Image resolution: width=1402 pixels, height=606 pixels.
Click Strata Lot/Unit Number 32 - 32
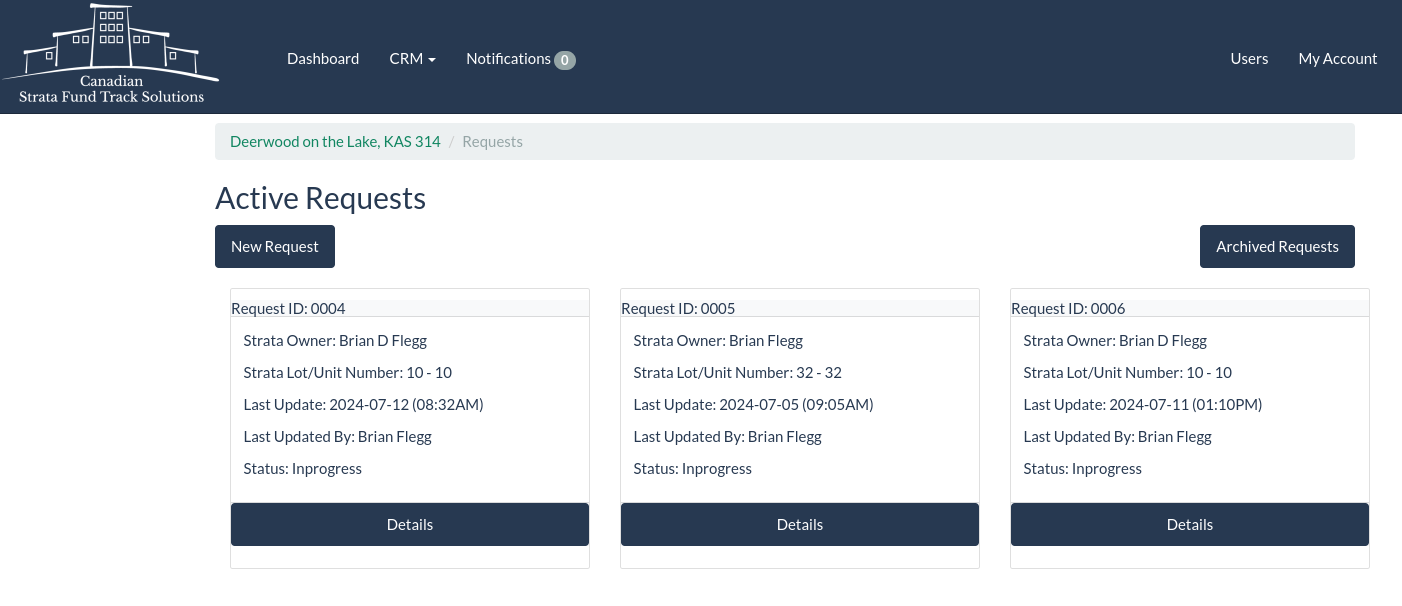click(737, 373)
